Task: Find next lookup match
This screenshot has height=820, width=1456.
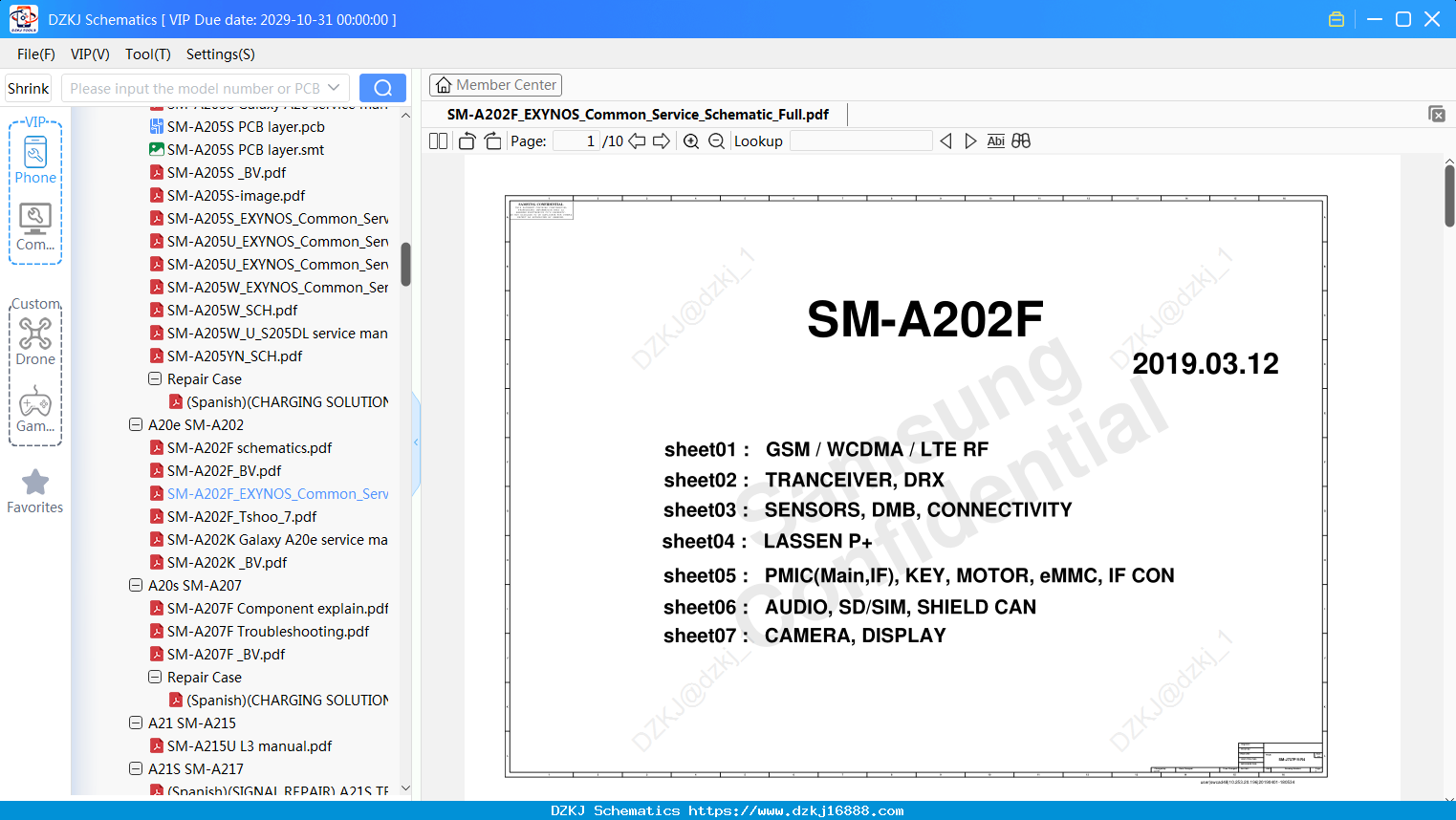Action: pyautogui.click(x=970, y=141)
